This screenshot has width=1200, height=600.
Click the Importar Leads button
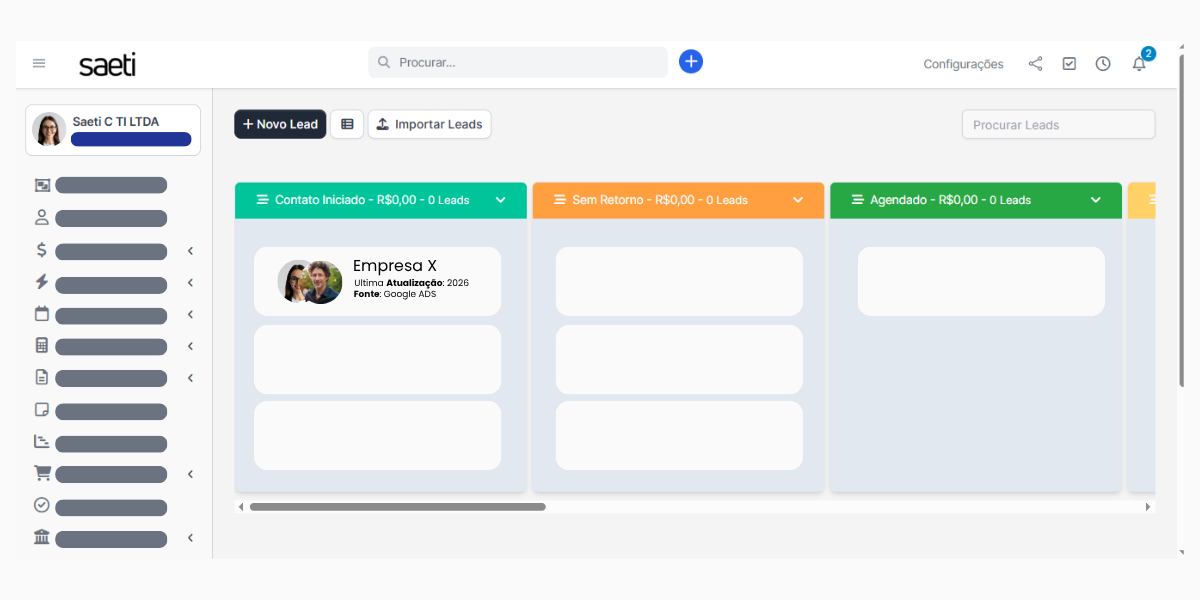click(430, 124)
